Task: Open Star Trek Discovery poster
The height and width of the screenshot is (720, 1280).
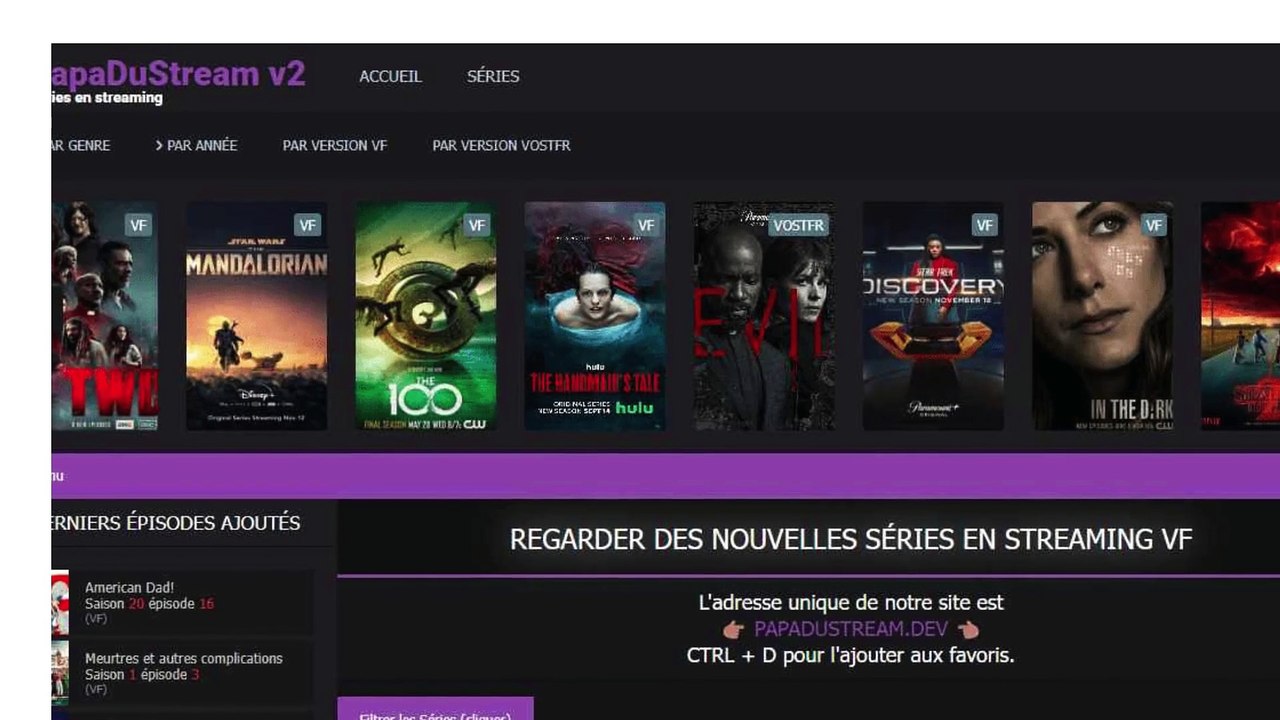Action: pyautogui.click(x=932, y=316)
